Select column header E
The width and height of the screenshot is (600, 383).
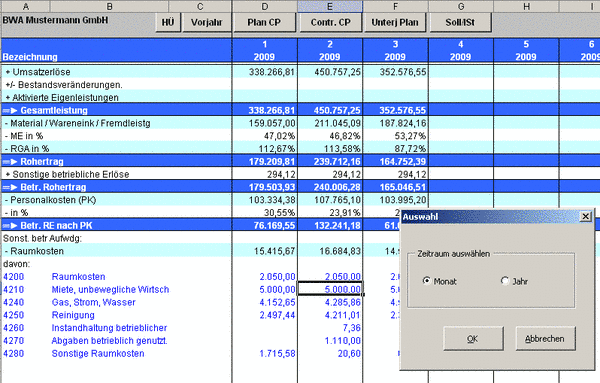pyautogui.click(x=330, y=6)
